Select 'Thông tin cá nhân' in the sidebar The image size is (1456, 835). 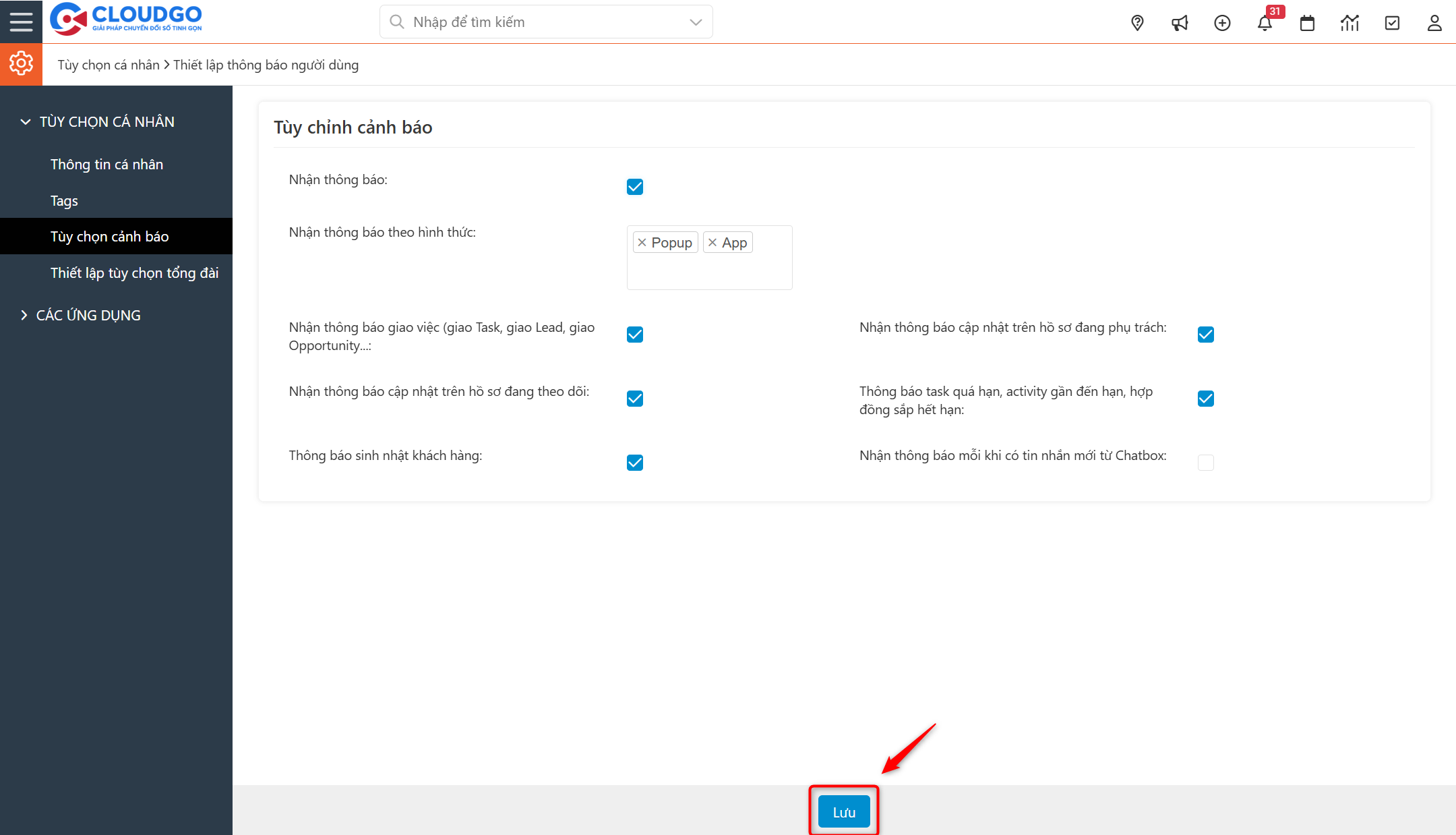[x=107, y=164]
